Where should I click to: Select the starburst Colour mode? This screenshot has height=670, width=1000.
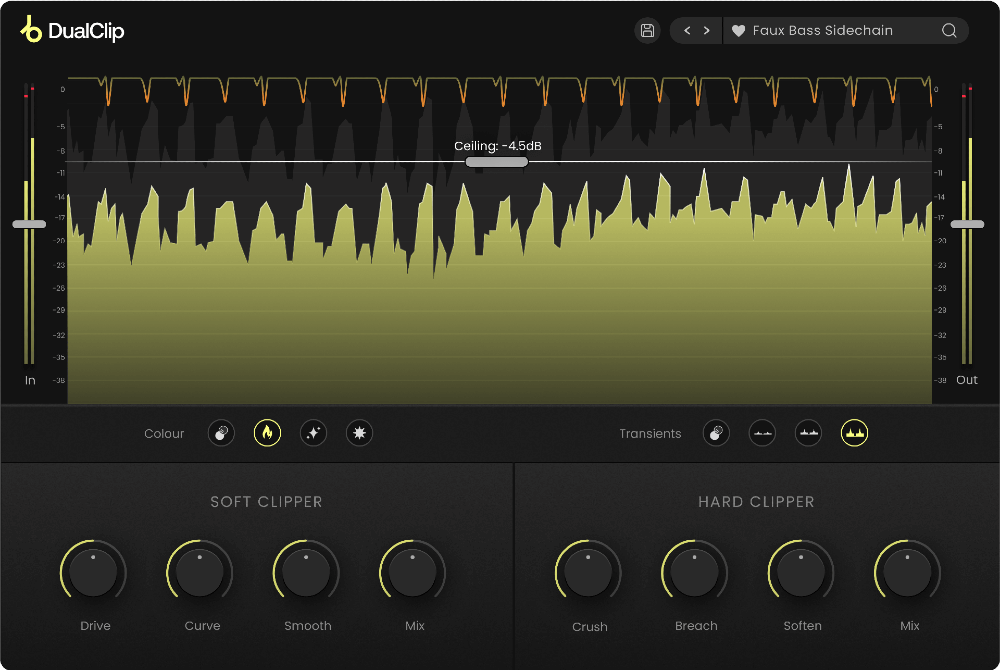359,433
